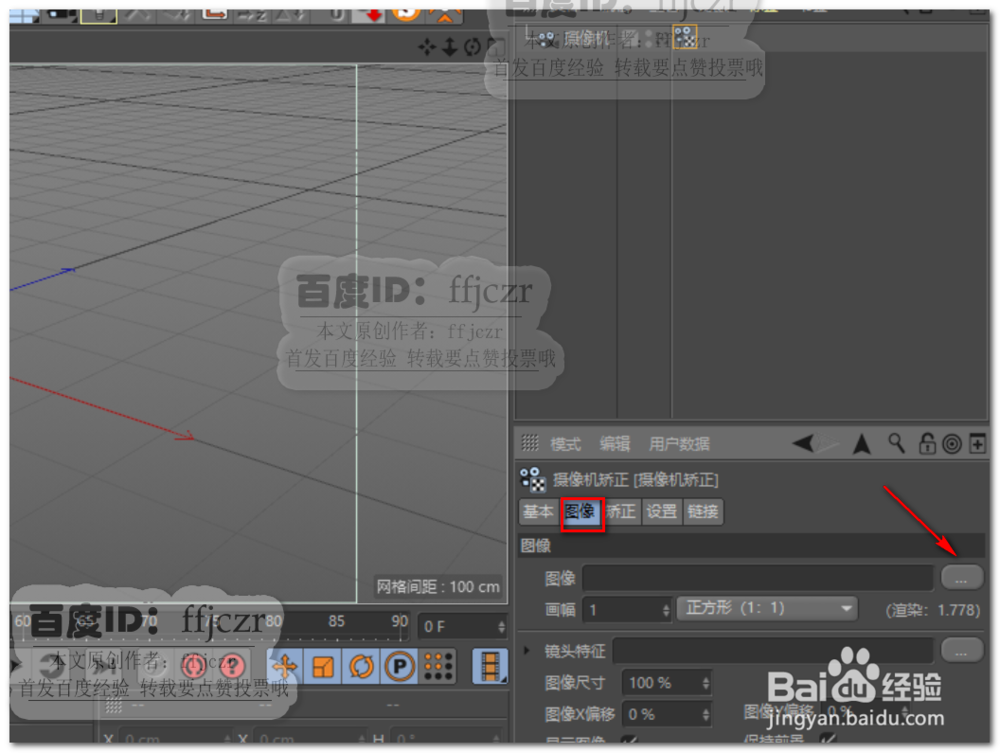The width and height of the screenshot is (1000, 753).
Task: Click the 图像尺寸 percentage field
Action: tap(661, 684)
